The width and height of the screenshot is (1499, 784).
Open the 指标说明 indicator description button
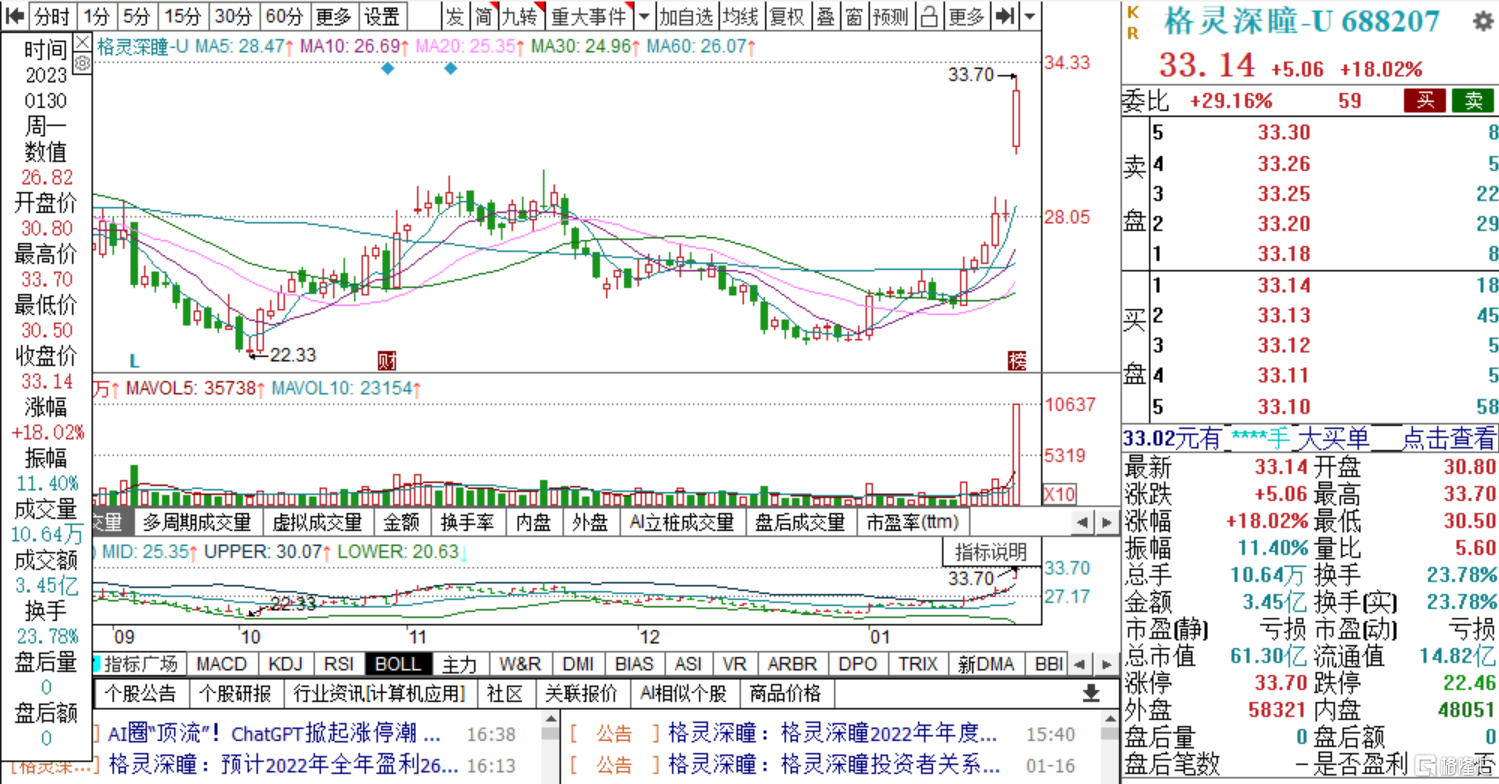point(991,552)
